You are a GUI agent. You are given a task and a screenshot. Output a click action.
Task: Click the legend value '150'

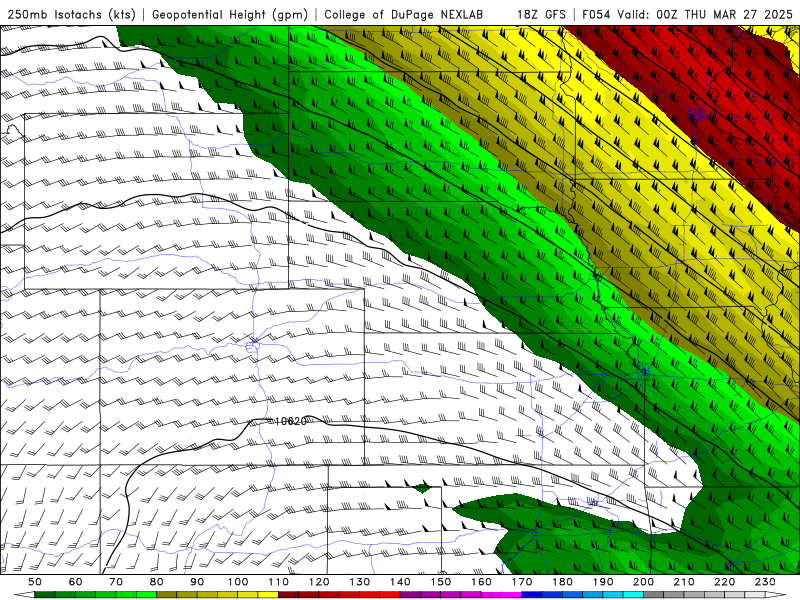pos(441,582)
